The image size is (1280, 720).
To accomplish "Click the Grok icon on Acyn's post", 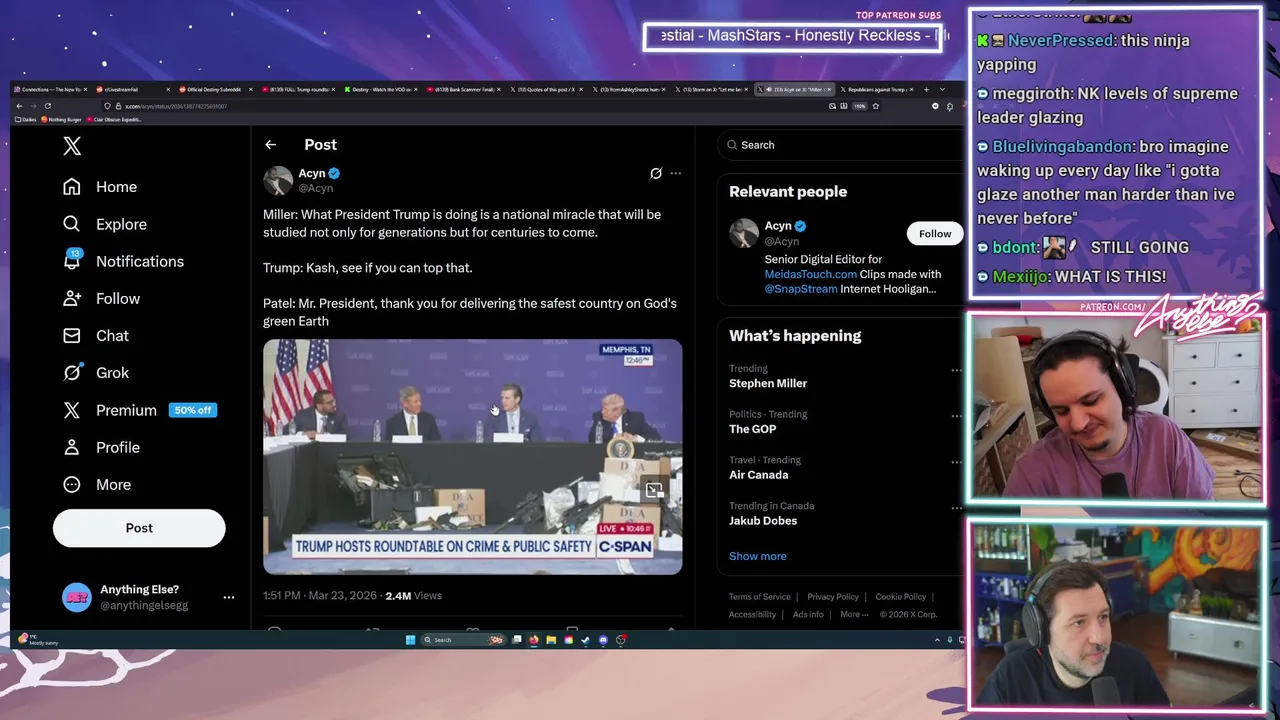I will tap(656, 173).
